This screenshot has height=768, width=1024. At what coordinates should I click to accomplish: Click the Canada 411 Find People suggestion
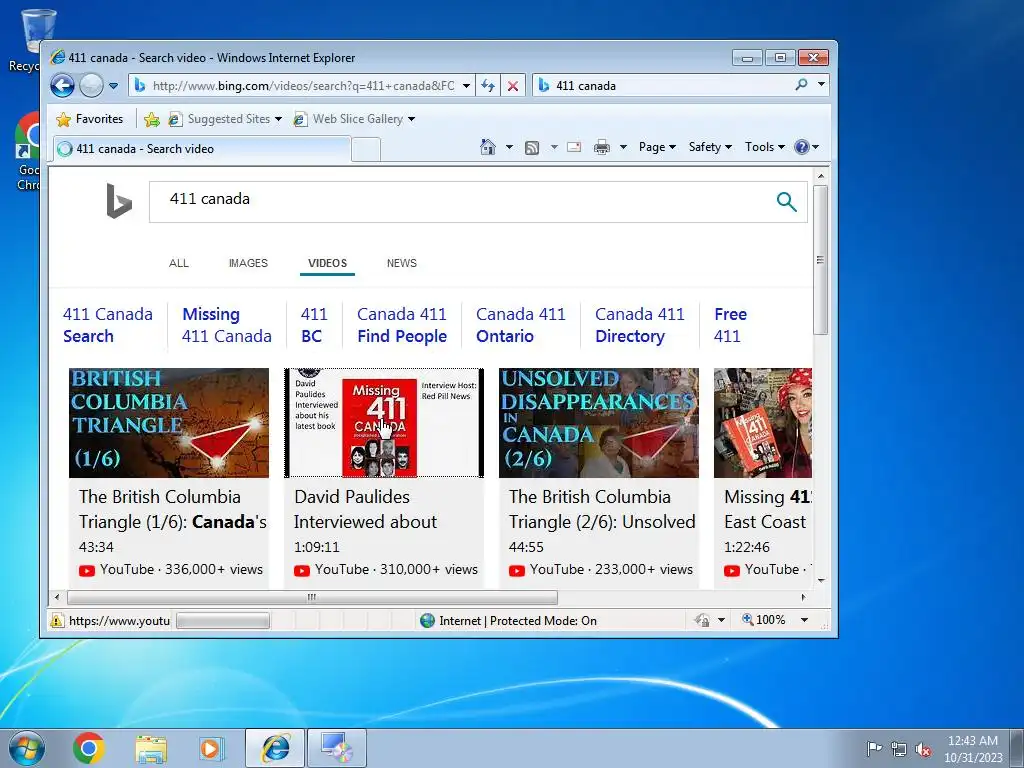[402, 325]
